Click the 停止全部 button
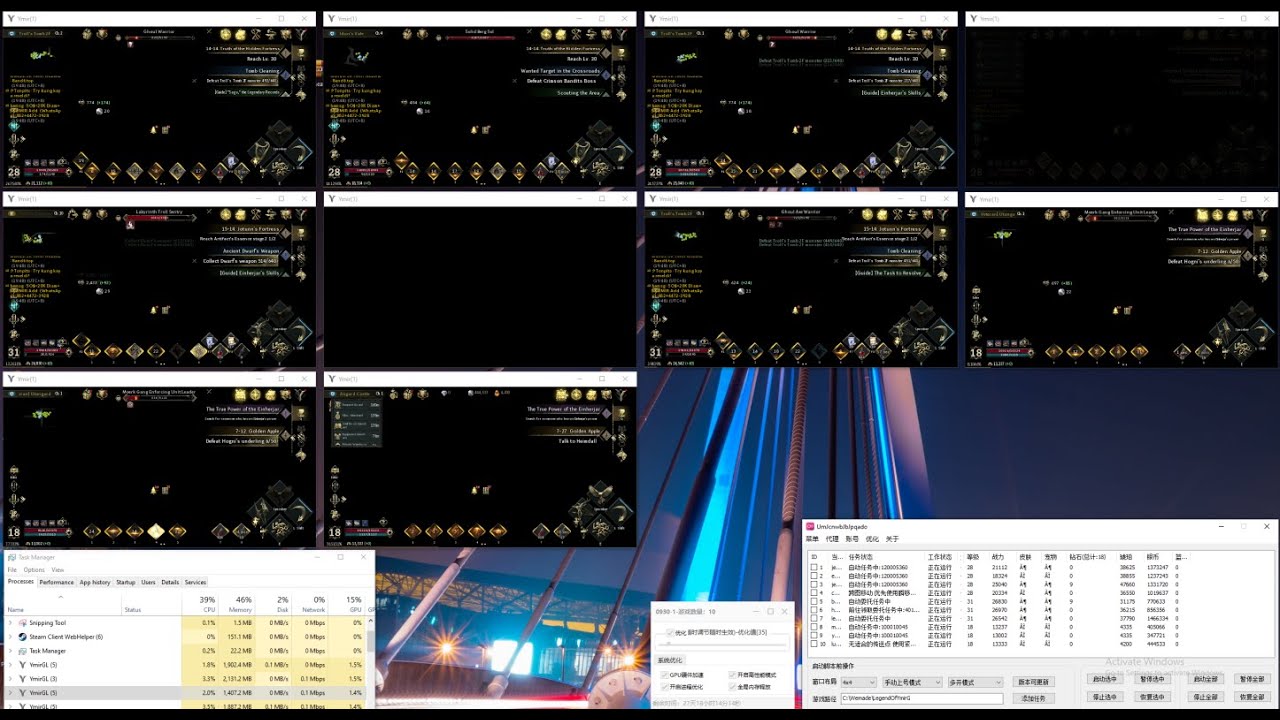The width and height of the screenshot is (1280, 720). point(1208,697)
